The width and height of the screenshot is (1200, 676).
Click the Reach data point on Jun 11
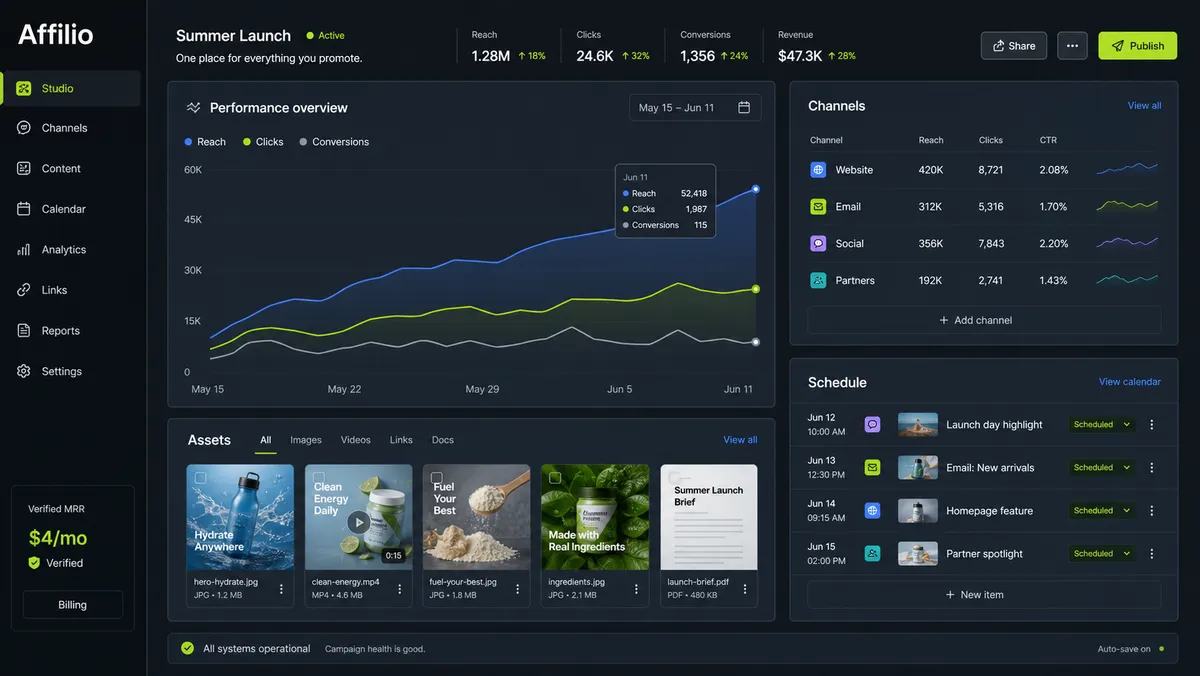click(755, 188)
